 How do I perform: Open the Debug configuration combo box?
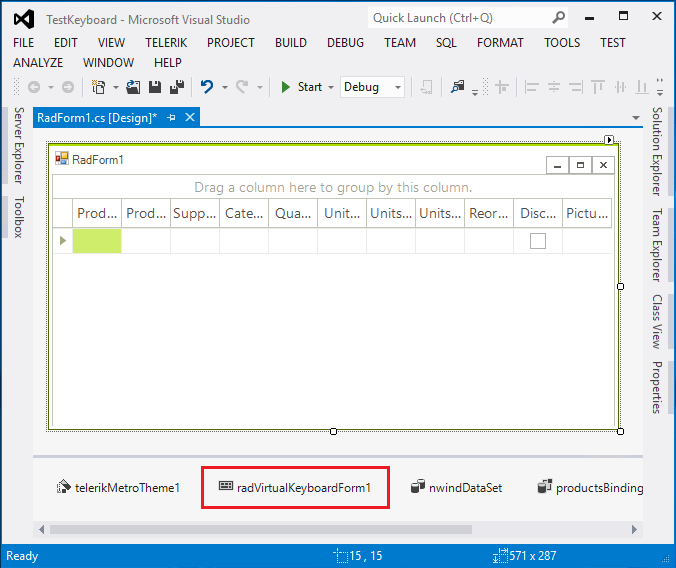pos(372,87)
